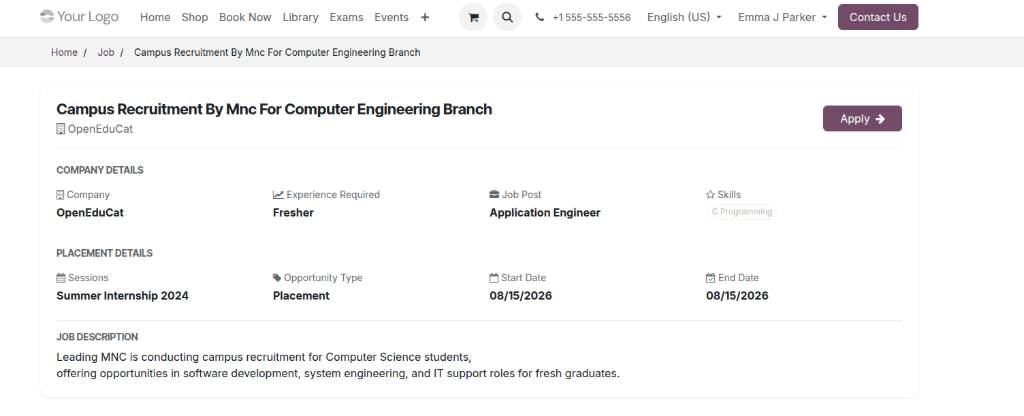1024x416 pixels.
Task: Follow the Job breadcrumb link
Action: 106,52
